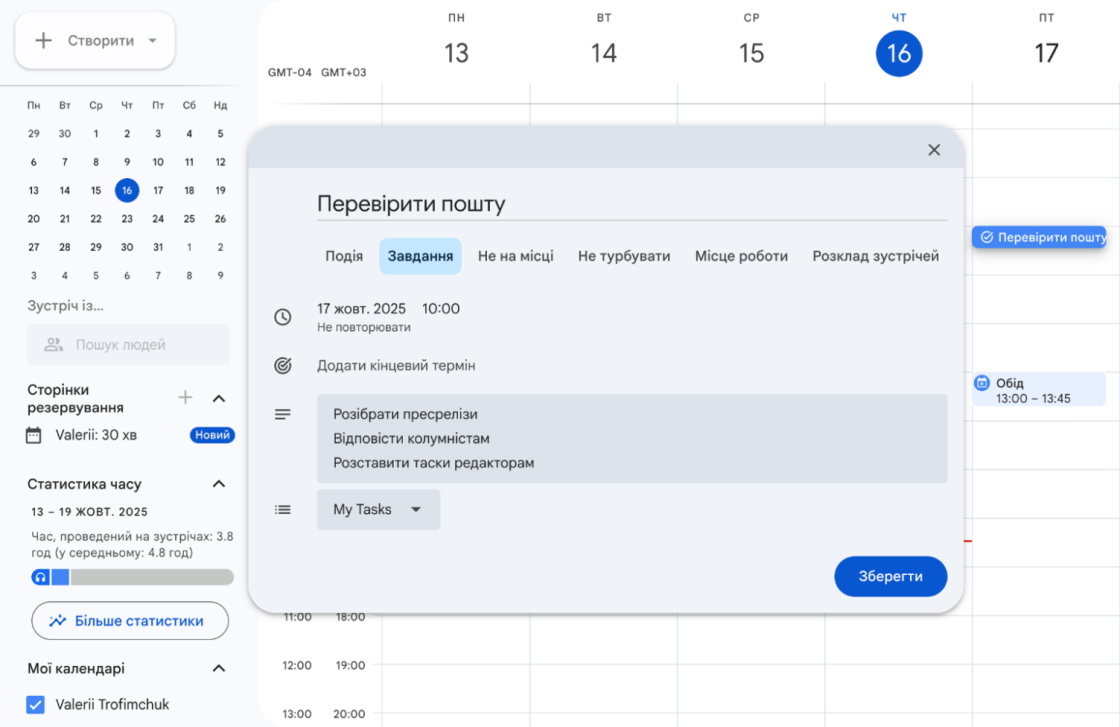Click the headphones icon in time statistics bar

tap(40, 577)
